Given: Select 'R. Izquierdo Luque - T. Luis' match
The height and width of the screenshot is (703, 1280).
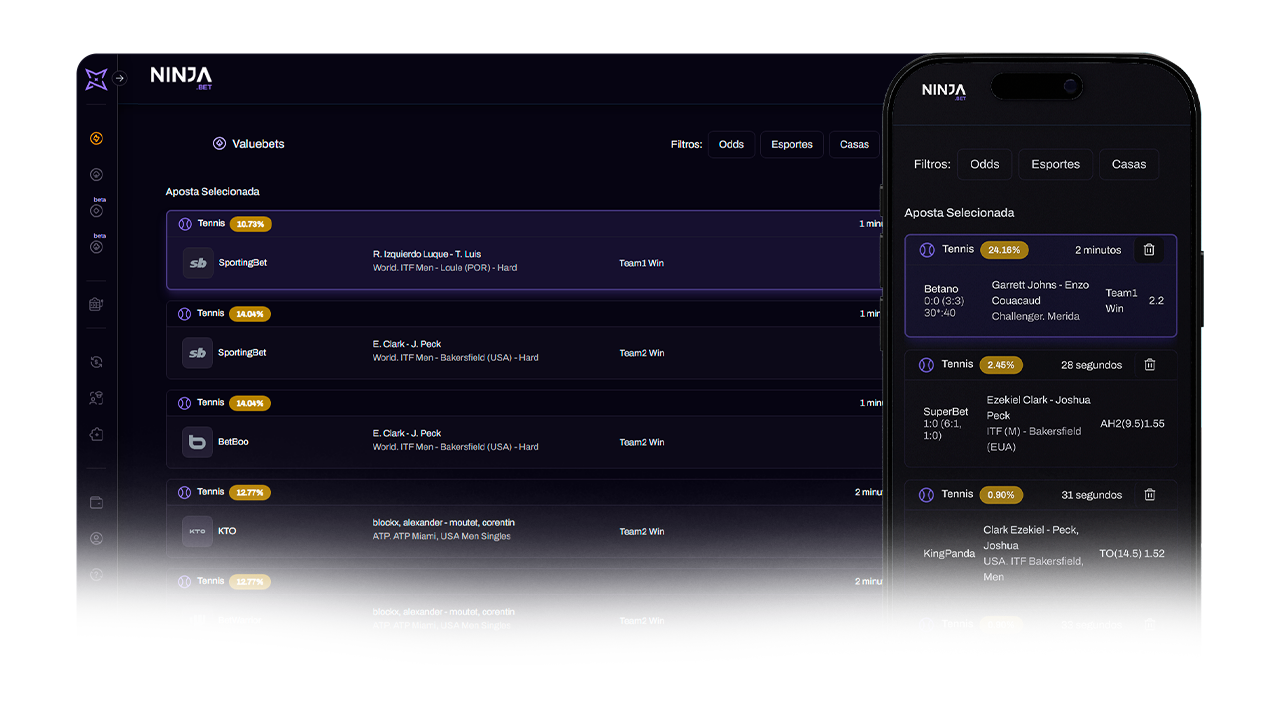Looking at the screenshot, I should (x=427, y=254).
